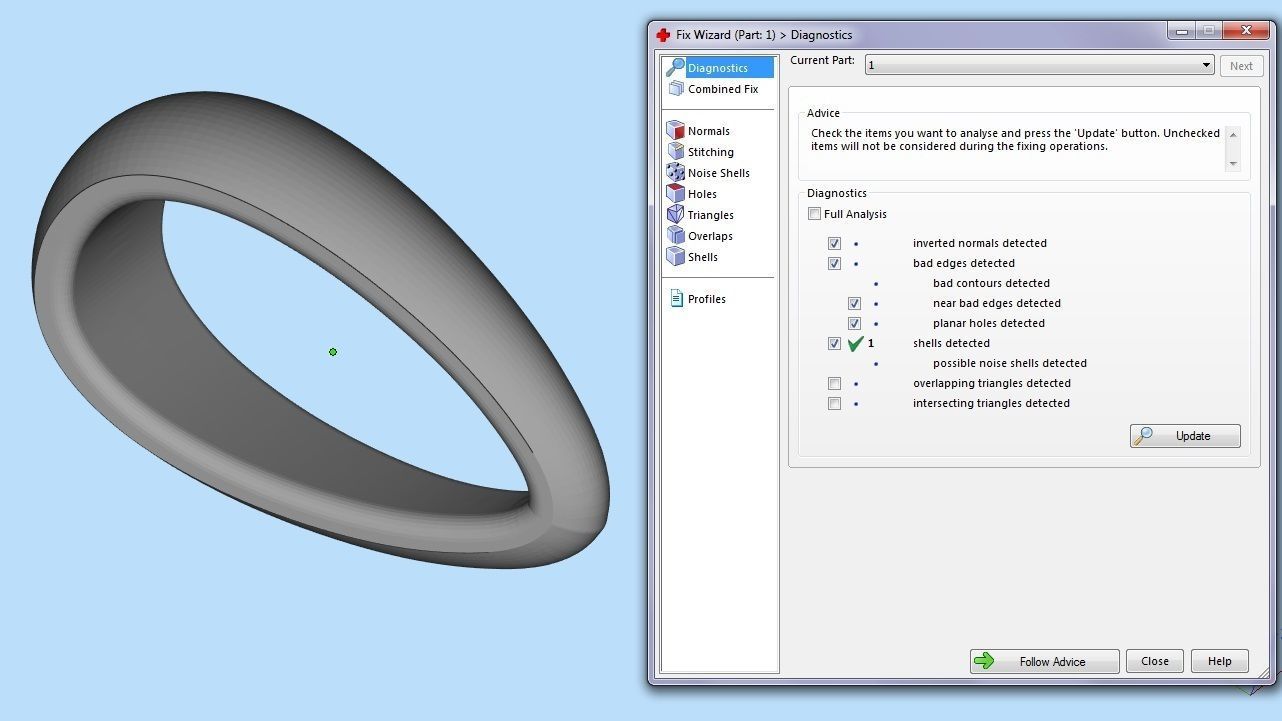Click the dialog's Close button

(x=1155, y=661)
